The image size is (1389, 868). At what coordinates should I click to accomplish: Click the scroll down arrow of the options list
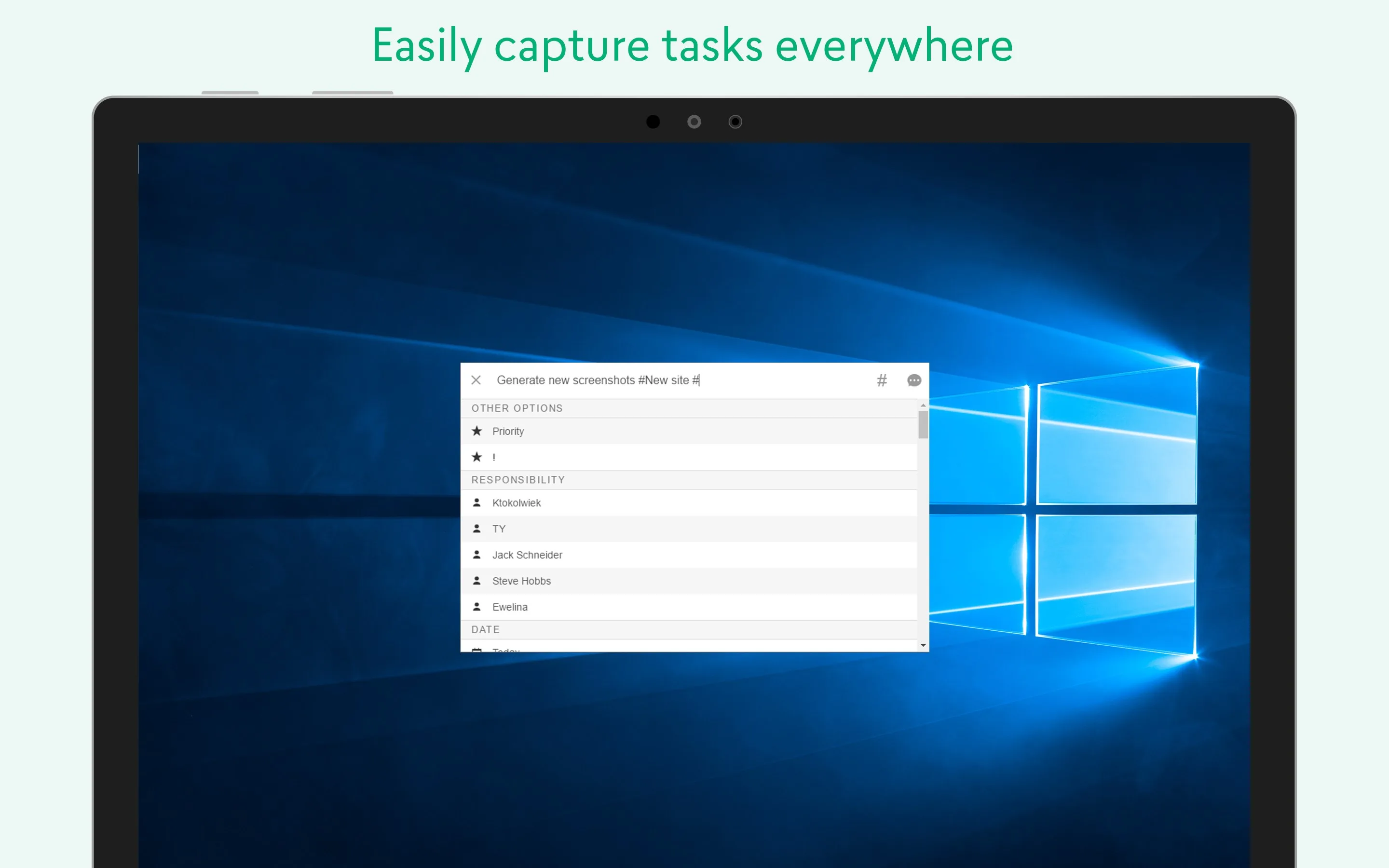click(x=923, y=645)
